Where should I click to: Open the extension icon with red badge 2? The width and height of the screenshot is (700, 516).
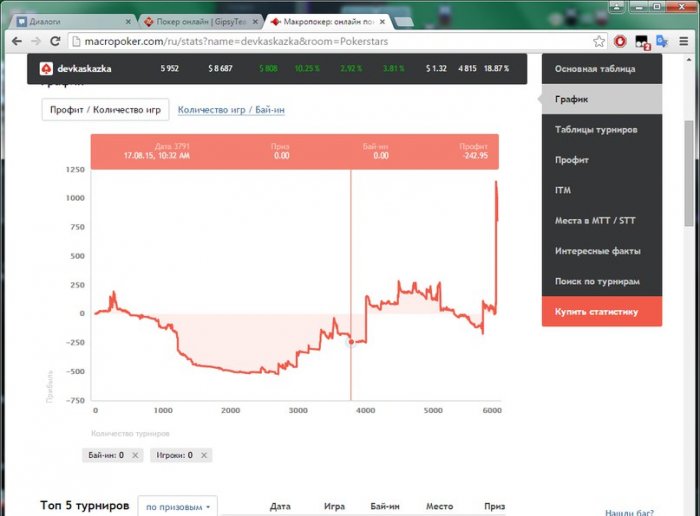click(x=642, y=42)
